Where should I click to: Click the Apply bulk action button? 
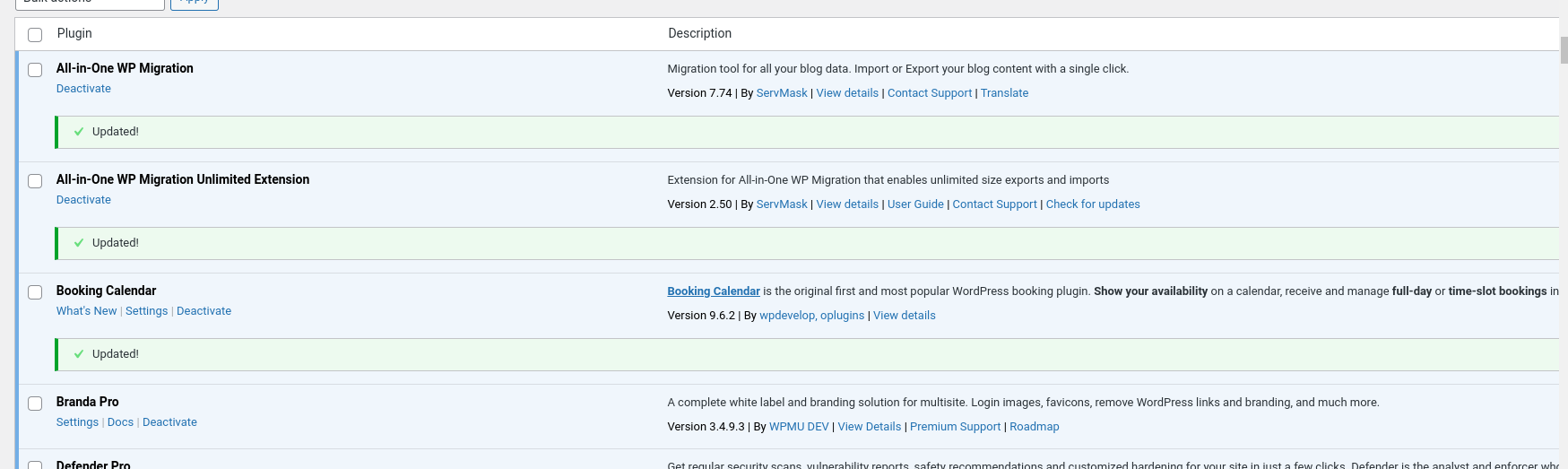[195, 4]
